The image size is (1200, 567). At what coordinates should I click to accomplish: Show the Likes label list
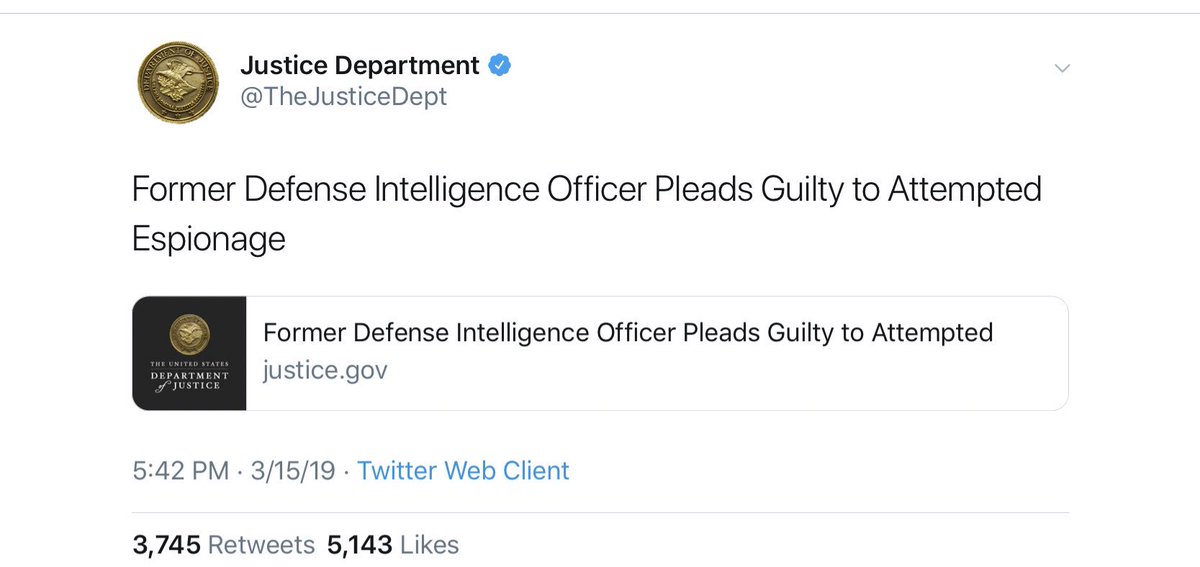[429, 545]
